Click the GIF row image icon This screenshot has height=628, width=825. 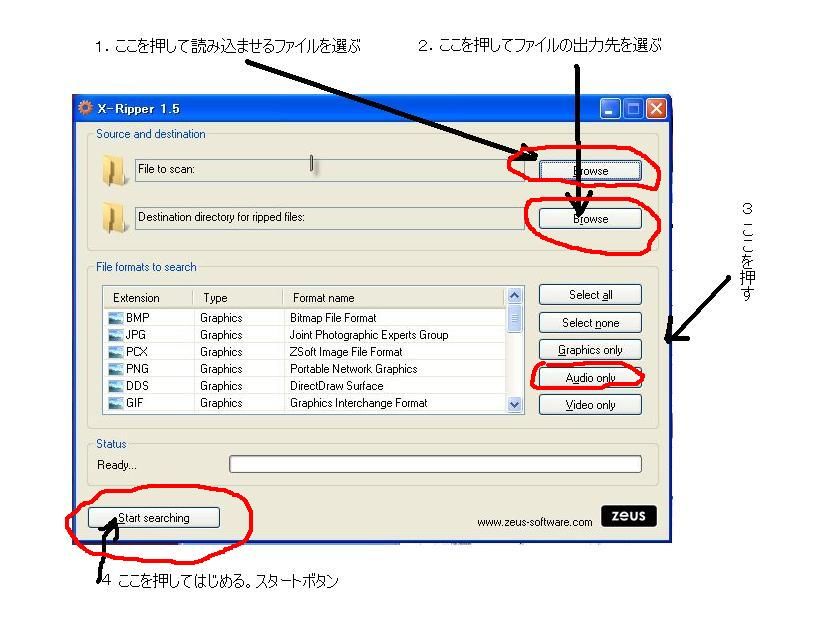115,403
